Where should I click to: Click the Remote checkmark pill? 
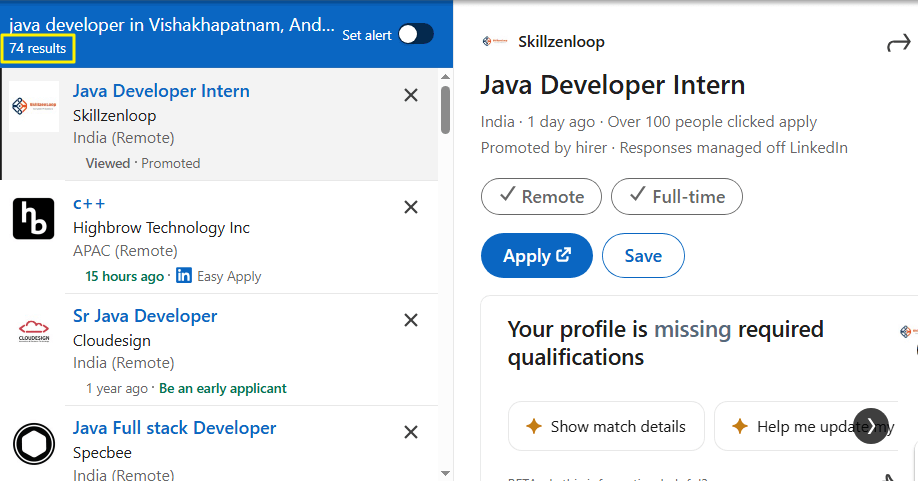(x=541, y=197)
